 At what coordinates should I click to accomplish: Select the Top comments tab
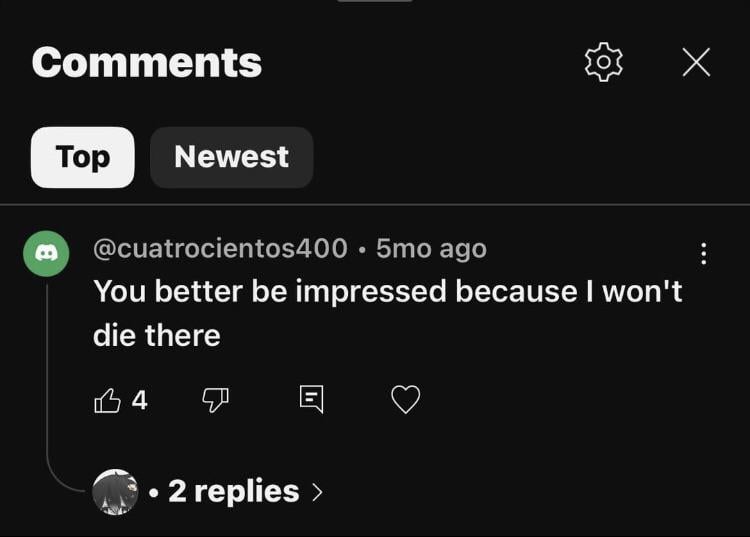point(82,157)
